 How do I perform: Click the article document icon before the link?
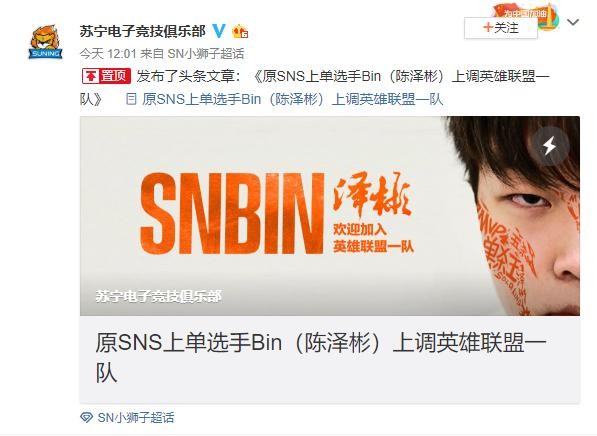coord(131,99)
